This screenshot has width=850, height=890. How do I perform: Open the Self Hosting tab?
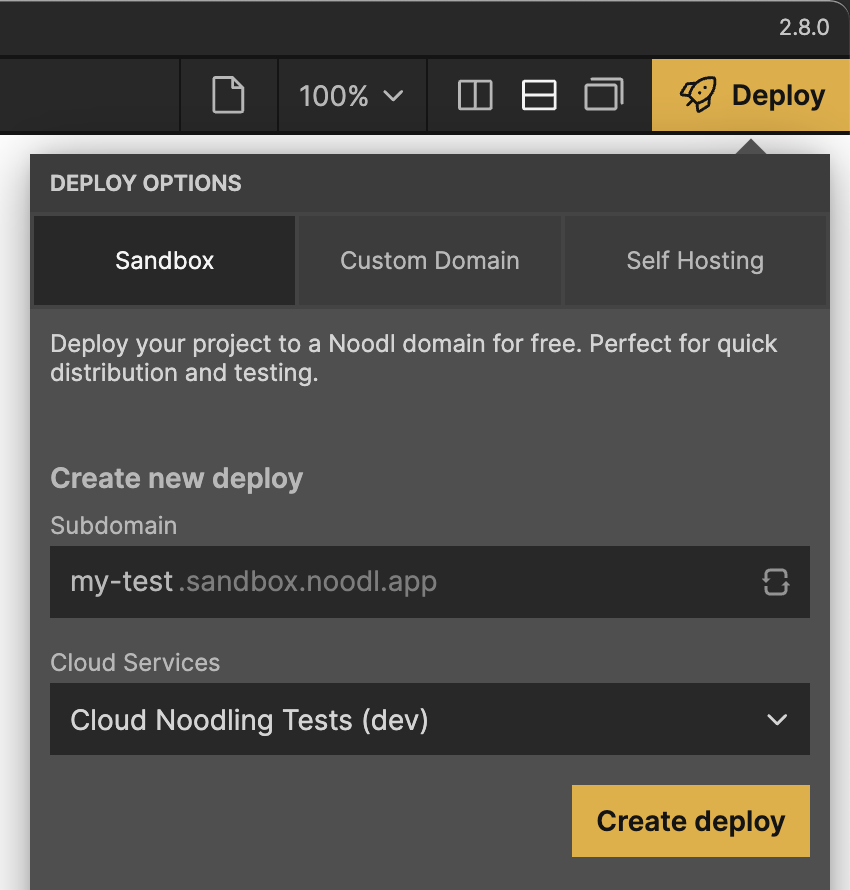695,261
